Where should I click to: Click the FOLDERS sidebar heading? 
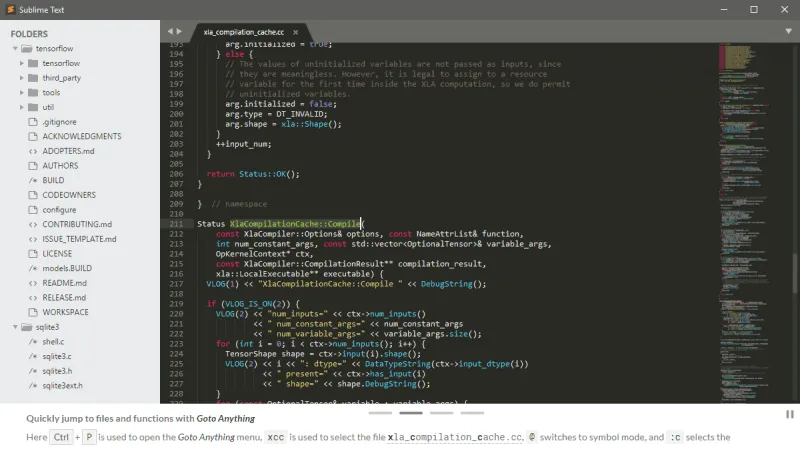(x=29, y=34)
